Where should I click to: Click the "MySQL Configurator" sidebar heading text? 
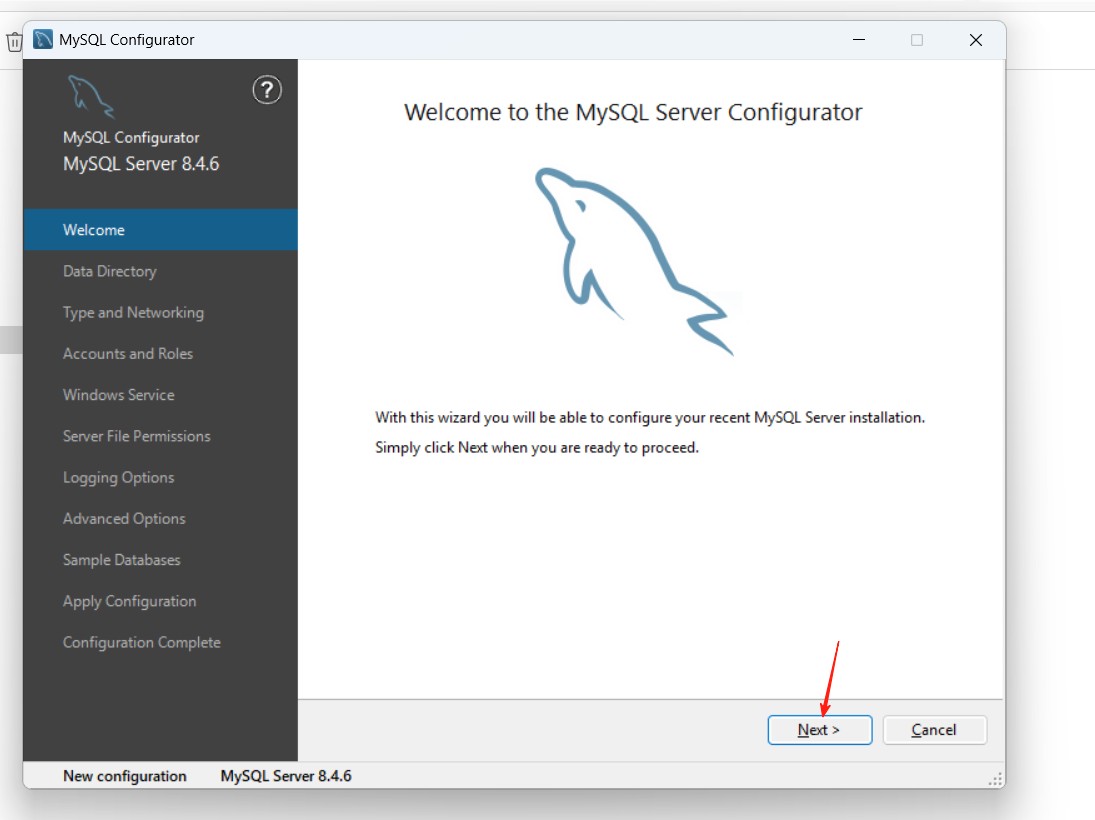pyautogui.click(x=131, y=138)
